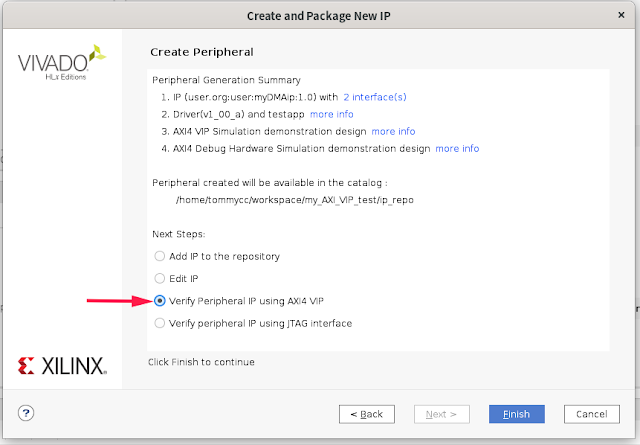This screenshot has width=640, height=445.
Task: Select Verify Peripheral IP using AXI4 VIP
Action: click(x=160, y=301)
